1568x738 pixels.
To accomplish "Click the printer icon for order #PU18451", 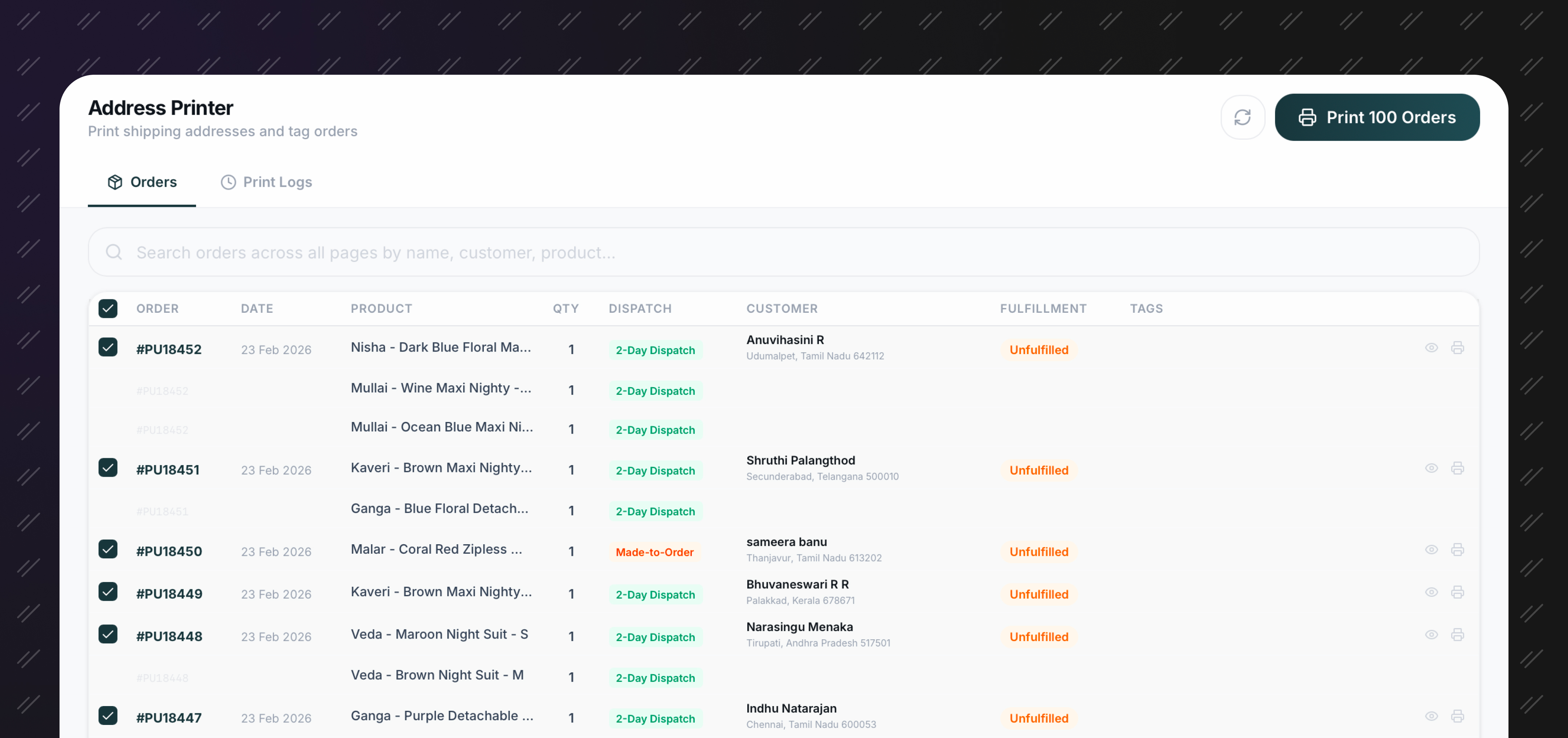I will tap(1458, 468).
